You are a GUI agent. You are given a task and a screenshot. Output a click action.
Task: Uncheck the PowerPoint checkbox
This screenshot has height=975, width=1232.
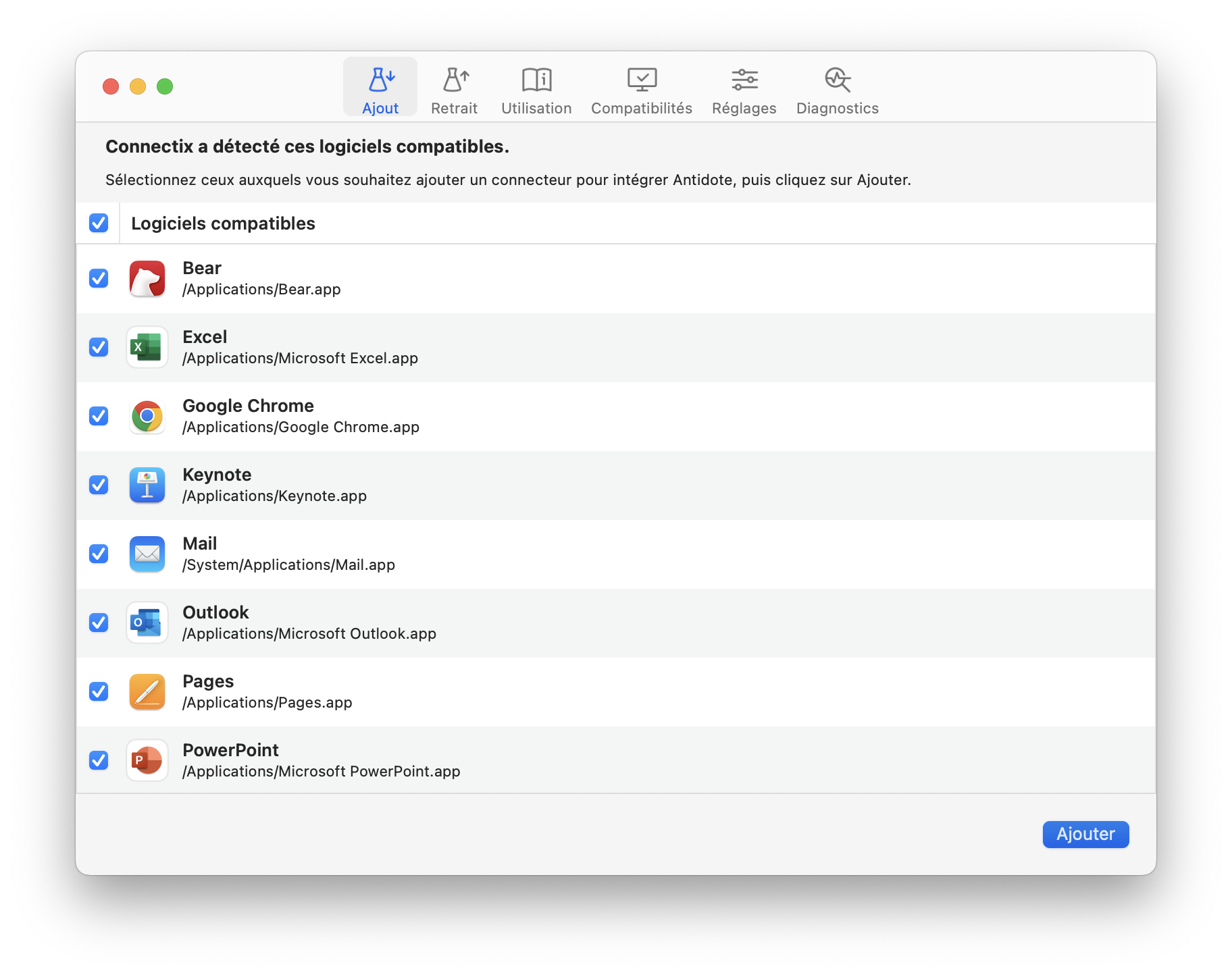99,760
